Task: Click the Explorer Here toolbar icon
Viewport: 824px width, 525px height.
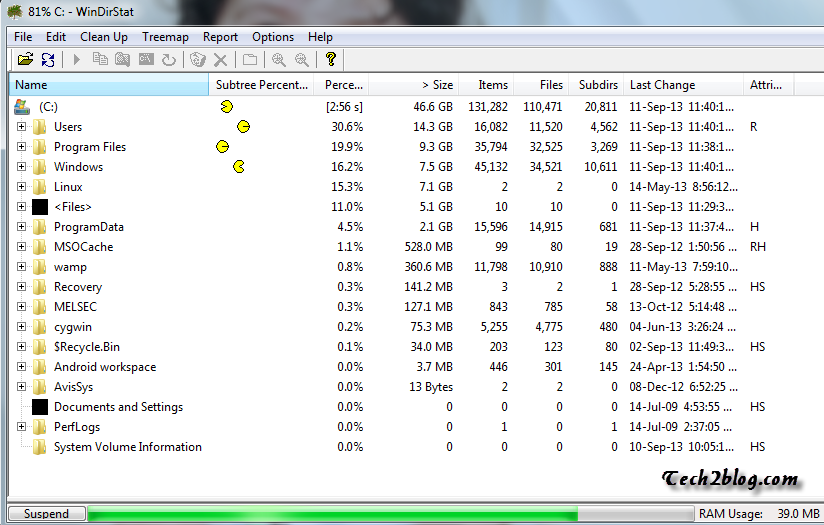Action: (x=122, y=59)
